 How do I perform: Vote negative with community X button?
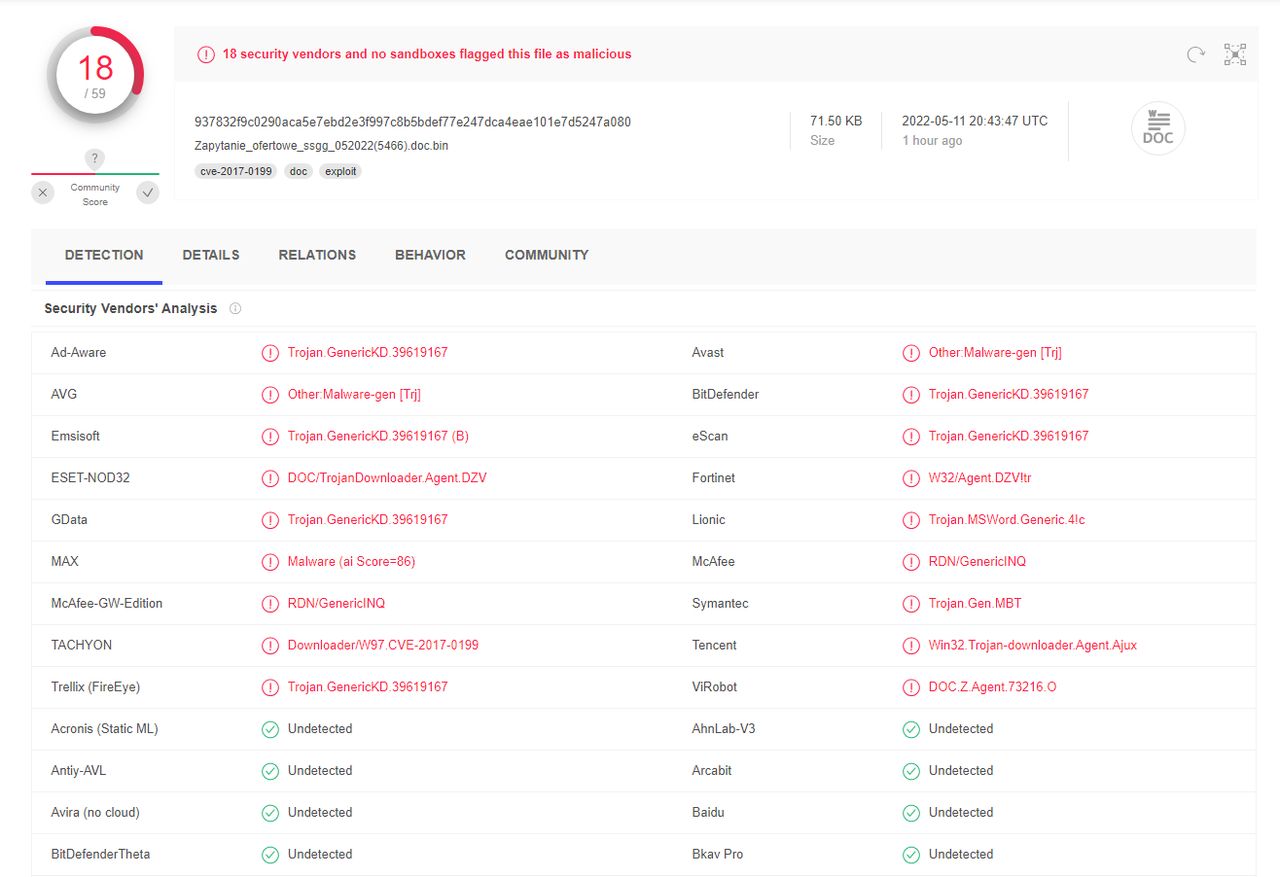[43, 193]
